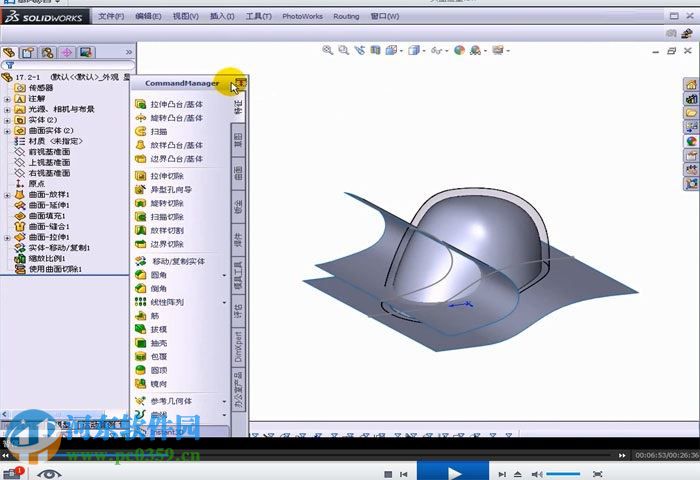Apply the 倒角 (Chamfer) feature
The height and width of the screenshot is (480, 700).
[x=151, y=288]
